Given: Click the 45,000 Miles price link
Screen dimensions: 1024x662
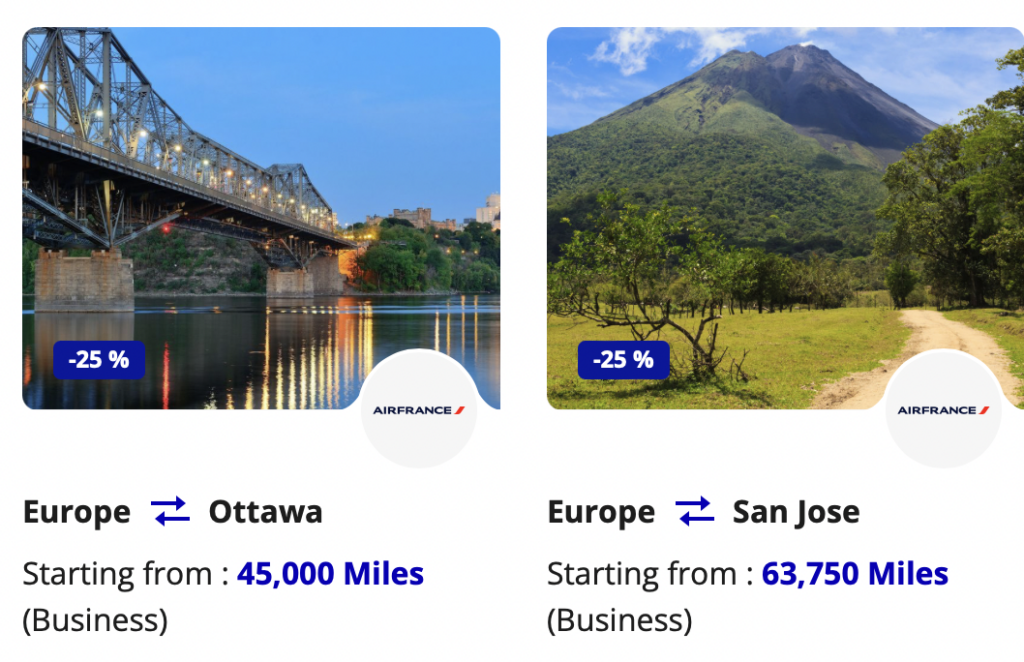Looking at the screenshot, I should pos(330,574).
